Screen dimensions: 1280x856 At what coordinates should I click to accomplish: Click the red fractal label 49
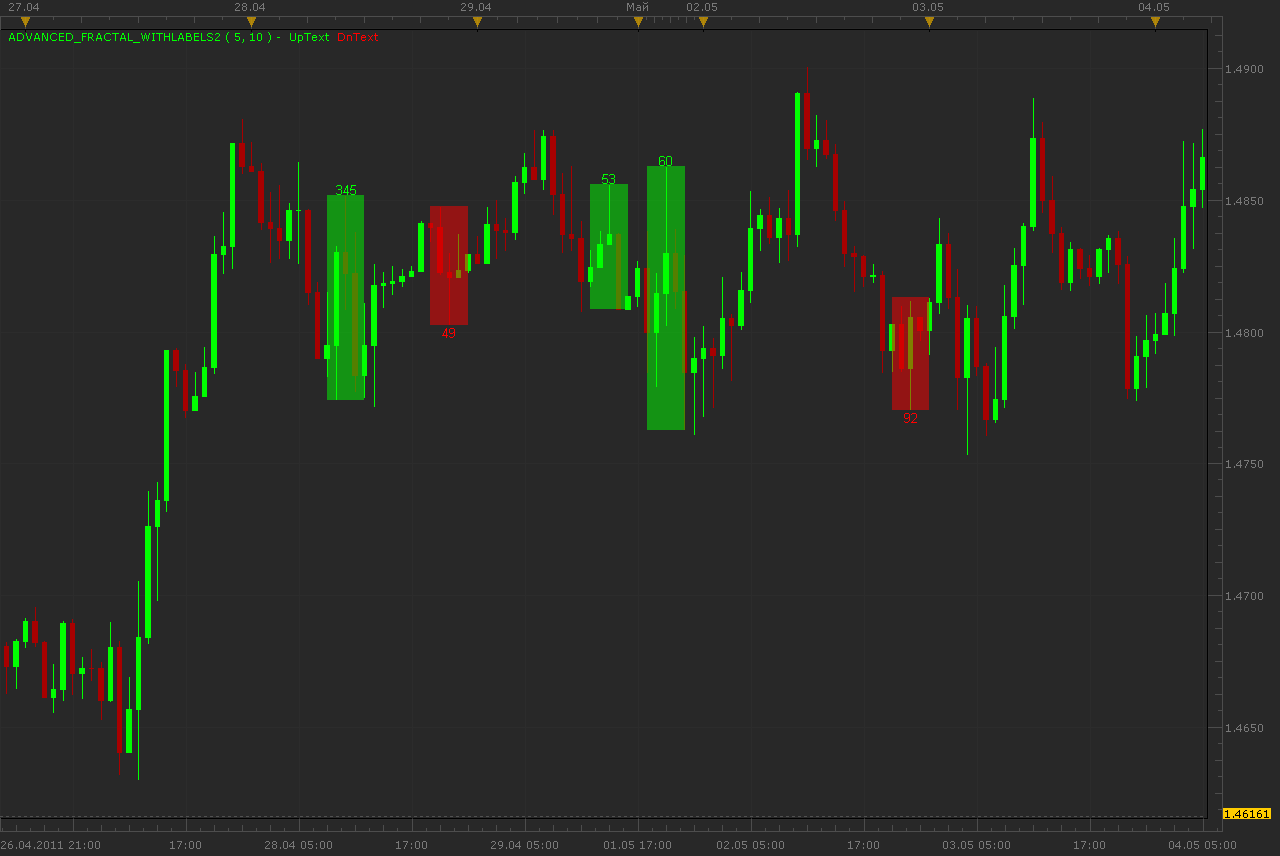click(x=449, y=333)
